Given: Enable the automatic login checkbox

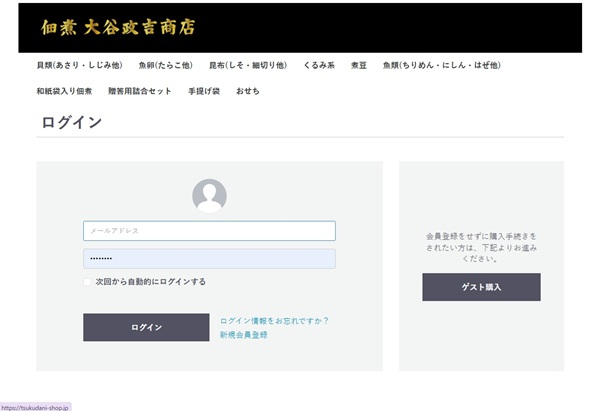Looking at the screenshot, I should point(88,283).
